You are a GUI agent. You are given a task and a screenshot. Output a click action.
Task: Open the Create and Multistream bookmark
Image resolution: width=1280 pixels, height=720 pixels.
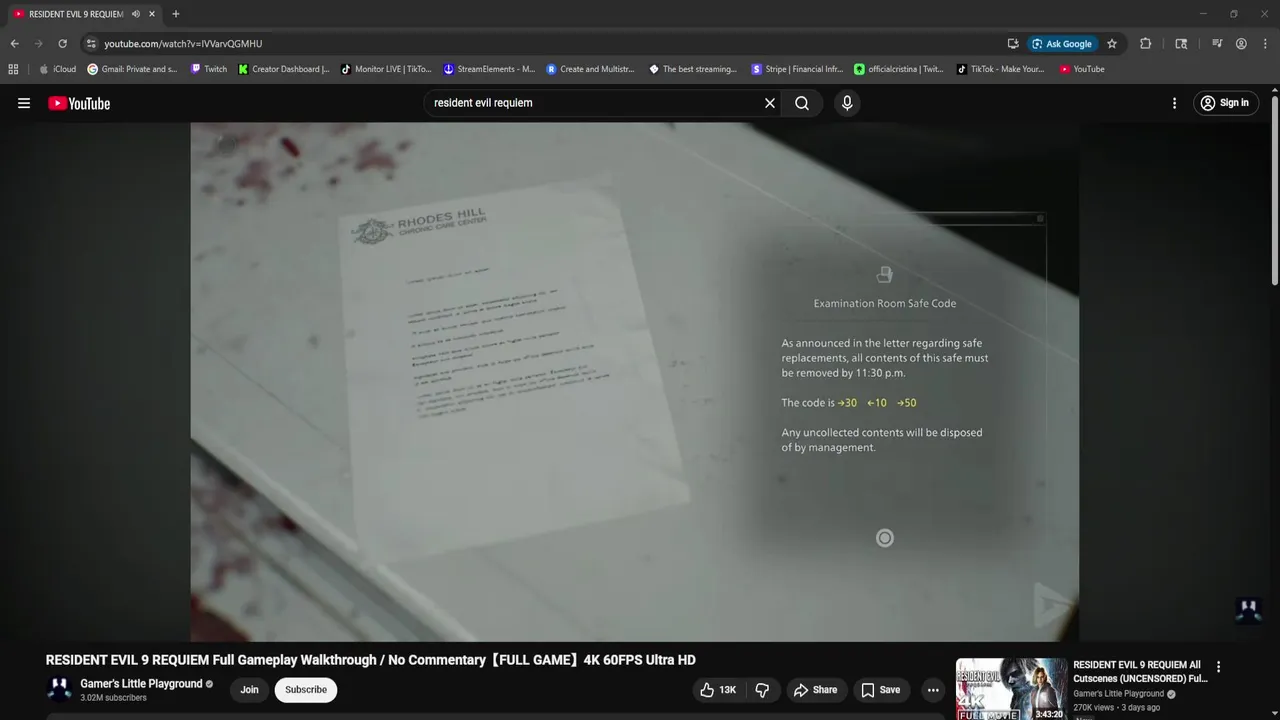590,69
